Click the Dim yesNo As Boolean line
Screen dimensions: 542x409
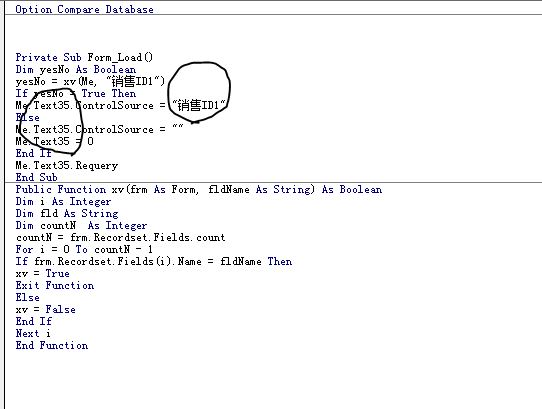76,69
